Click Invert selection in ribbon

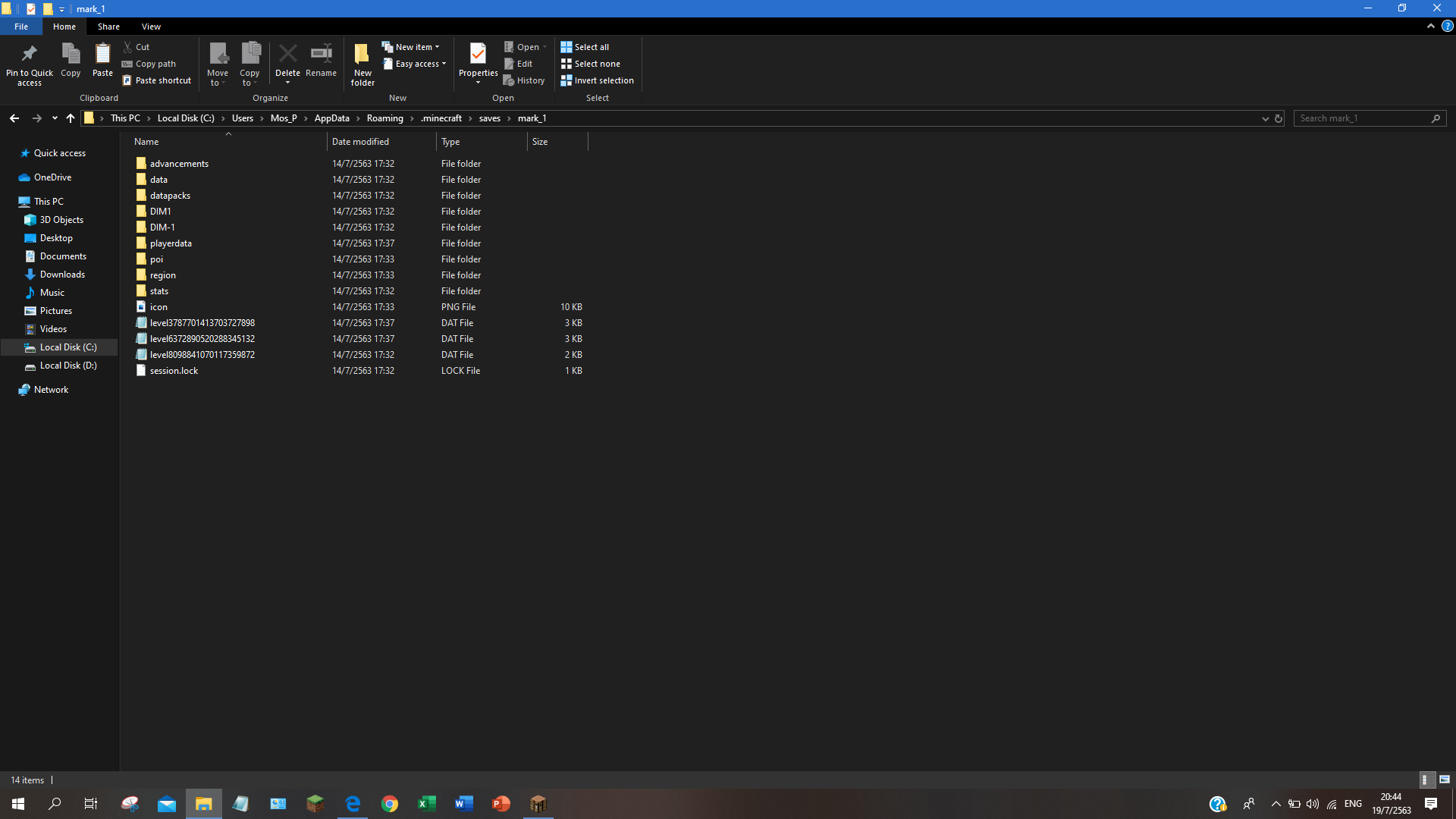[x=597, y=80]
